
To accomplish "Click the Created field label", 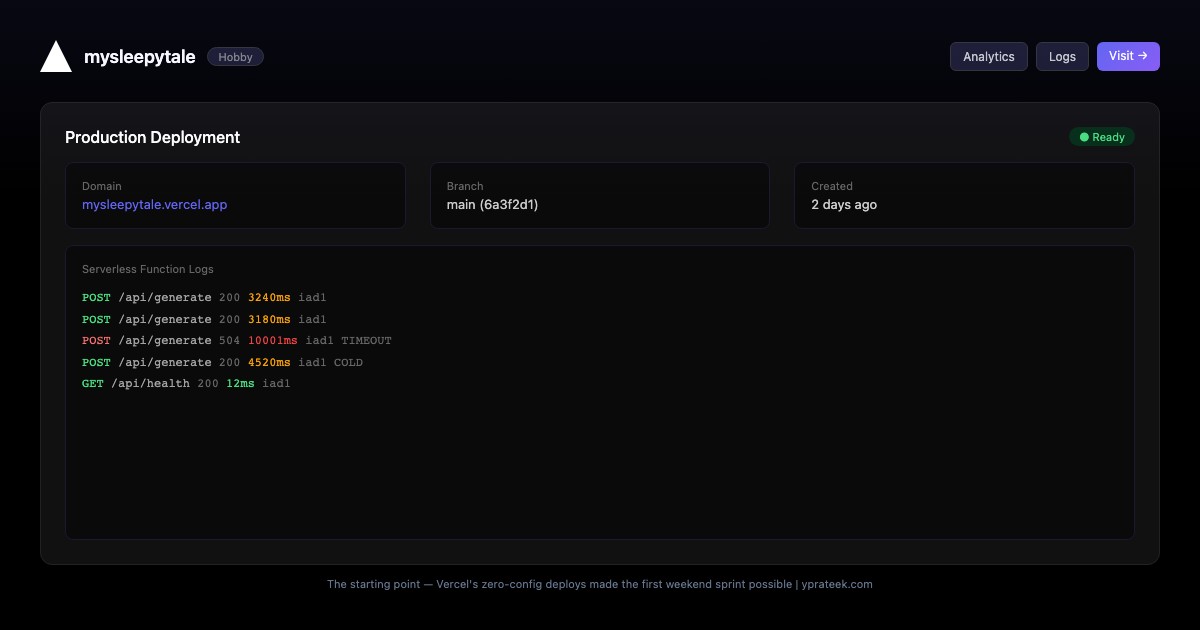I will pos(832,186).
